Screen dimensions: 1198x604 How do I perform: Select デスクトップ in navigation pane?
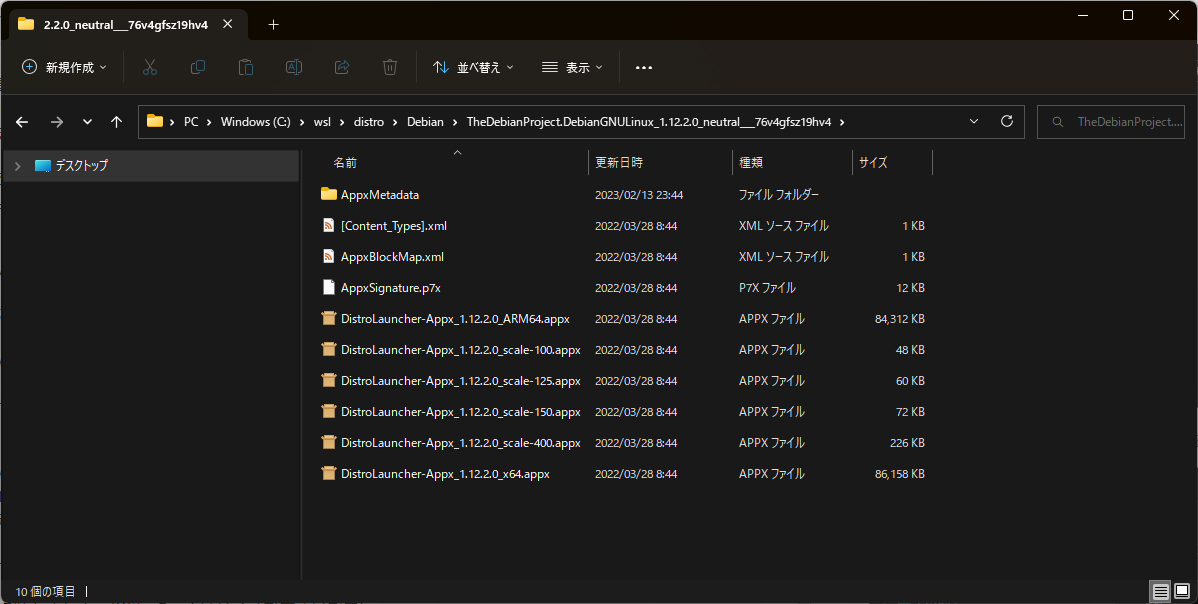pyautogui.click(x=82, y=165)
